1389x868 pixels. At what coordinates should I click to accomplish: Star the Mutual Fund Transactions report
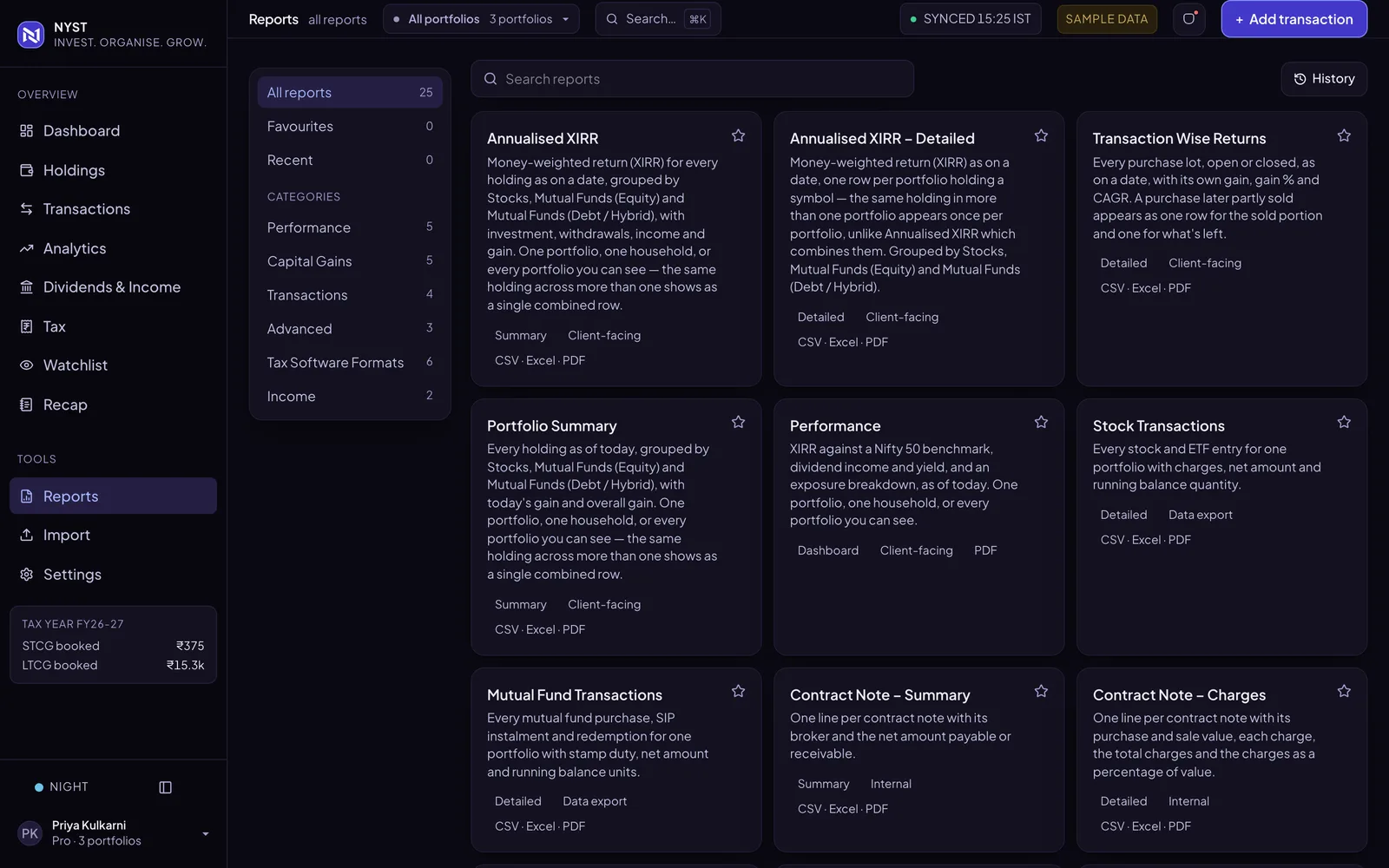pyautogui.click(x=738, y=691)
